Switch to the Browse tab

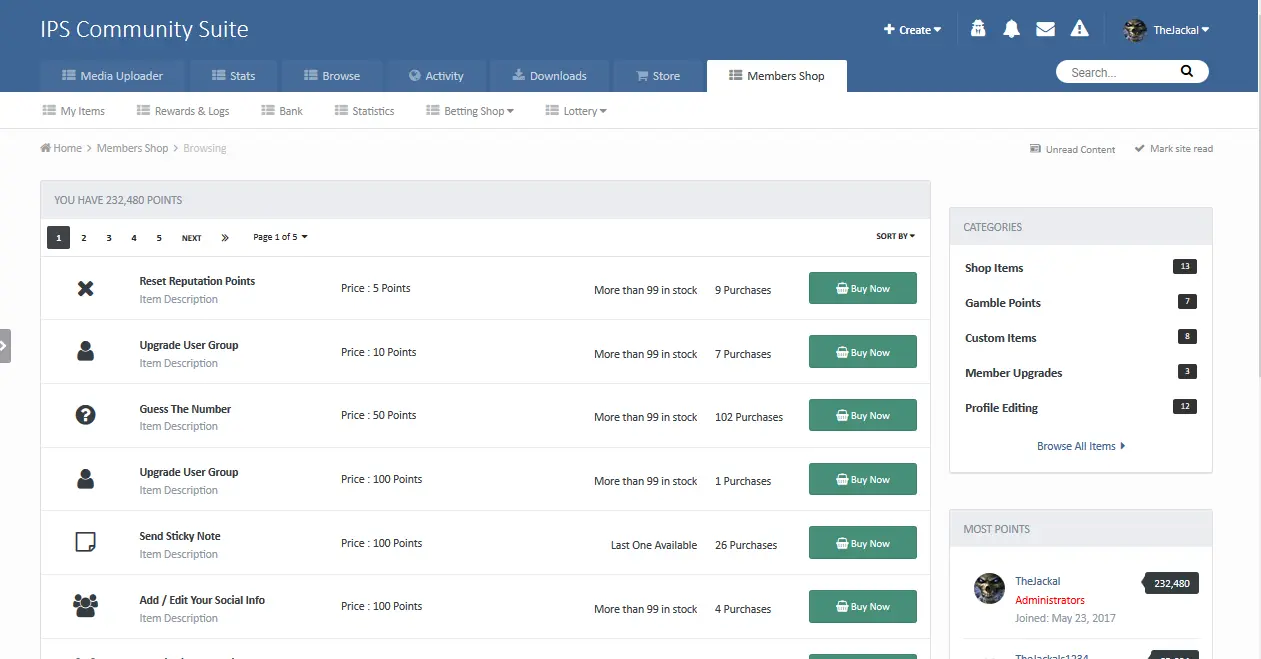(x=331, y=76)
